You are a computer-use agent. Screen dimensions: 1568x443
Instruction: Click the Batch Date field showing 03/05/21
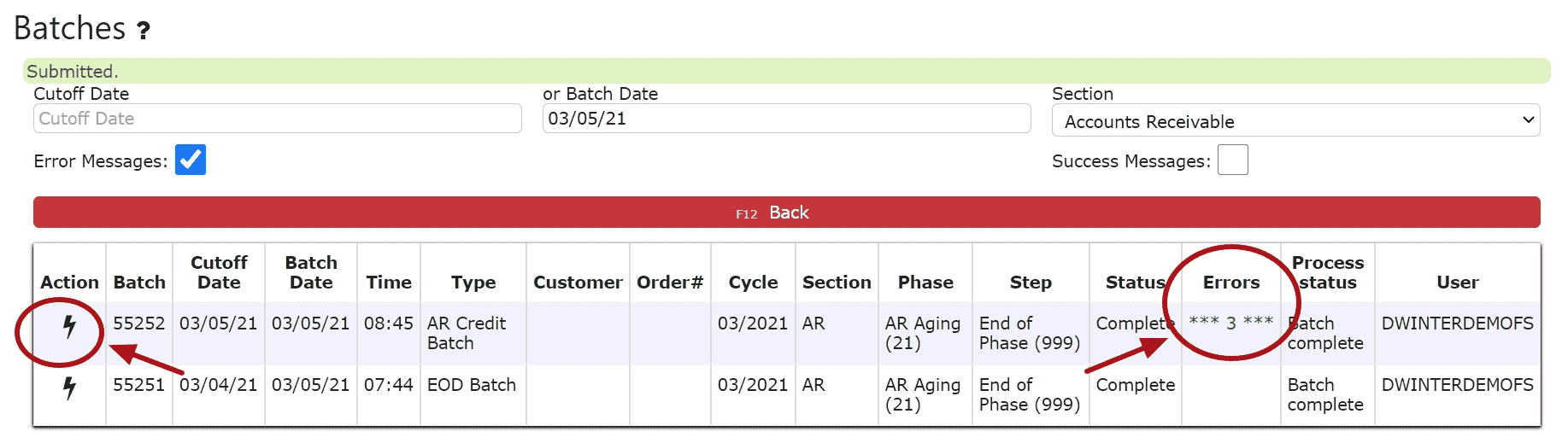click(786, 119)
